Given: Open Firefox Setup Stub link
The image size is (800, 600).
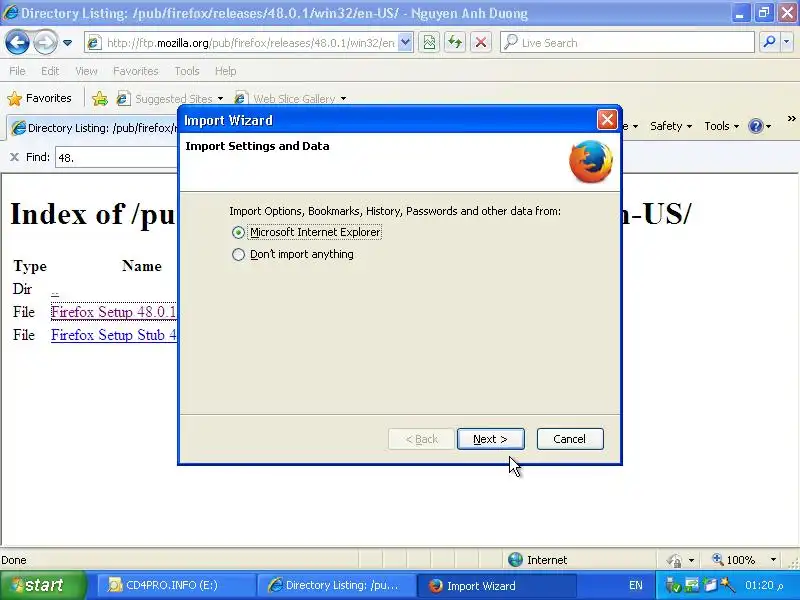Looking at the screenshot, I should point(113,335).
